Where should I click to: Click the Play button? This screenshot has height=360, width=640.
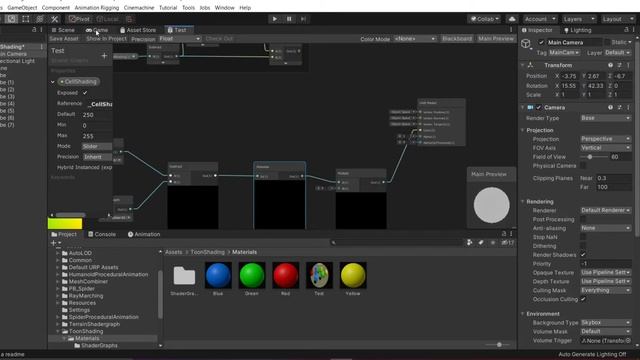[274, 19]
